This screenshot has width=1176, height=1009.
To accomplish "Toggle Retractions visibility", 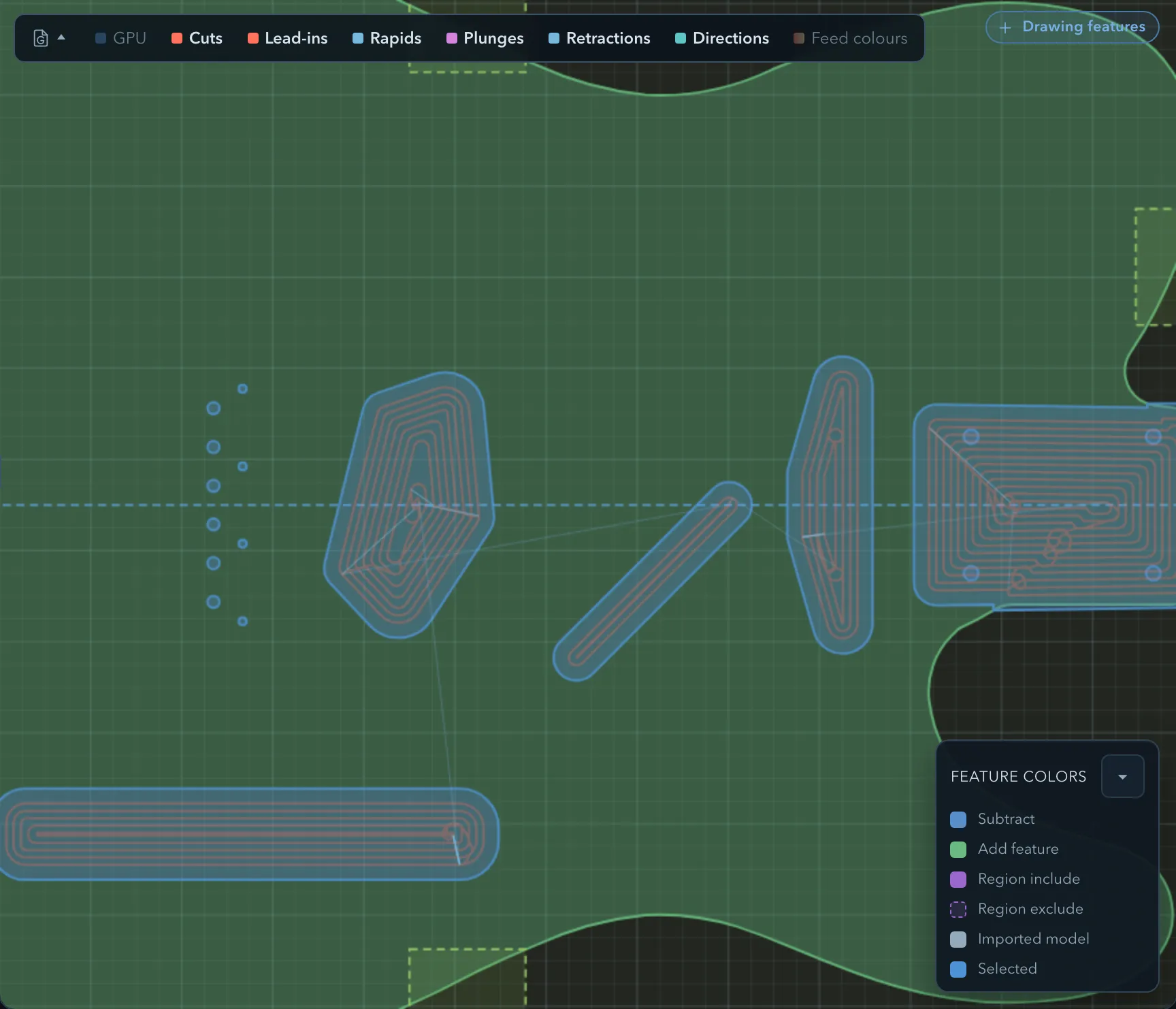I will [600, 38].
